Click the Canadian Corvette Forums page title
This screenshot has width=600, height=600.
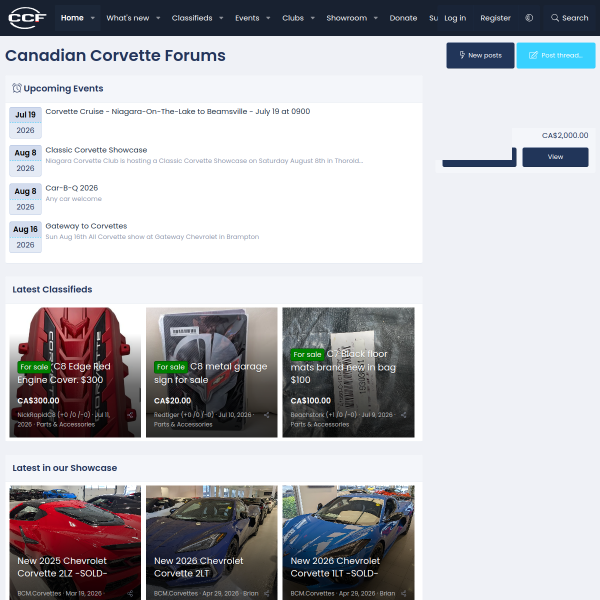click(115, 55)
